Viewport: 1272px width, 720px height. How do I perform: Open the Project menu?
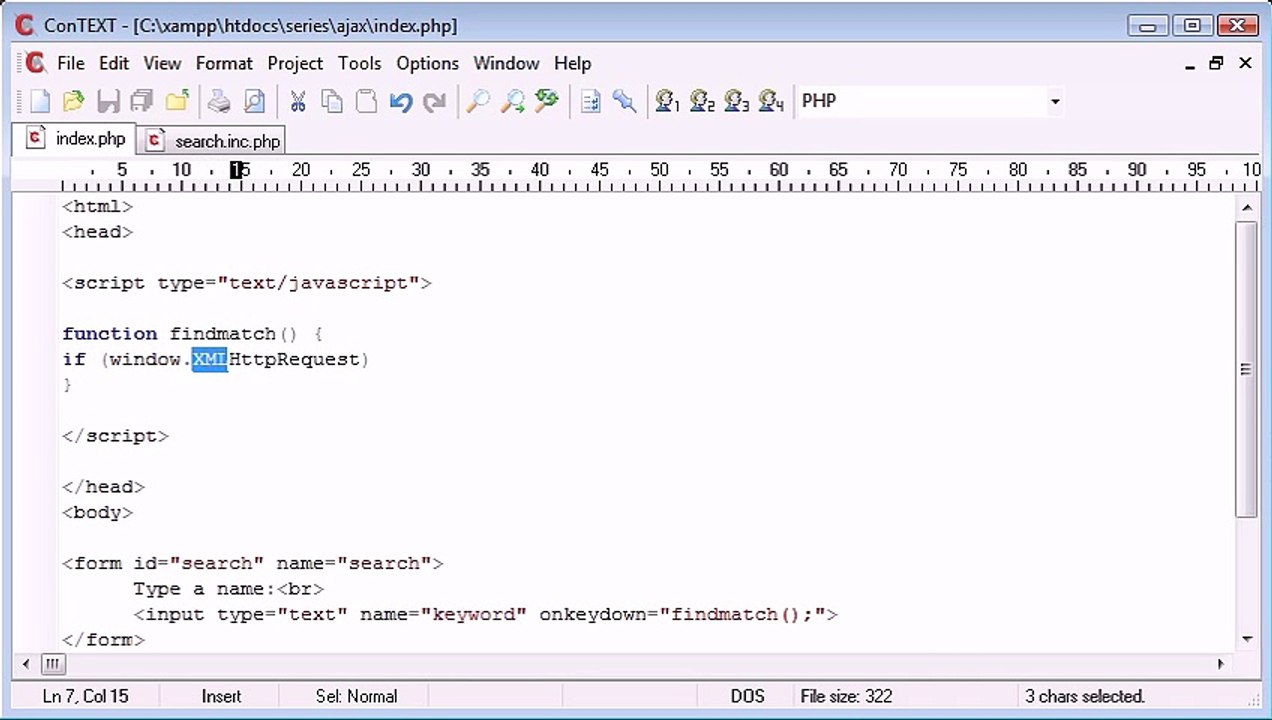point(295,63)
